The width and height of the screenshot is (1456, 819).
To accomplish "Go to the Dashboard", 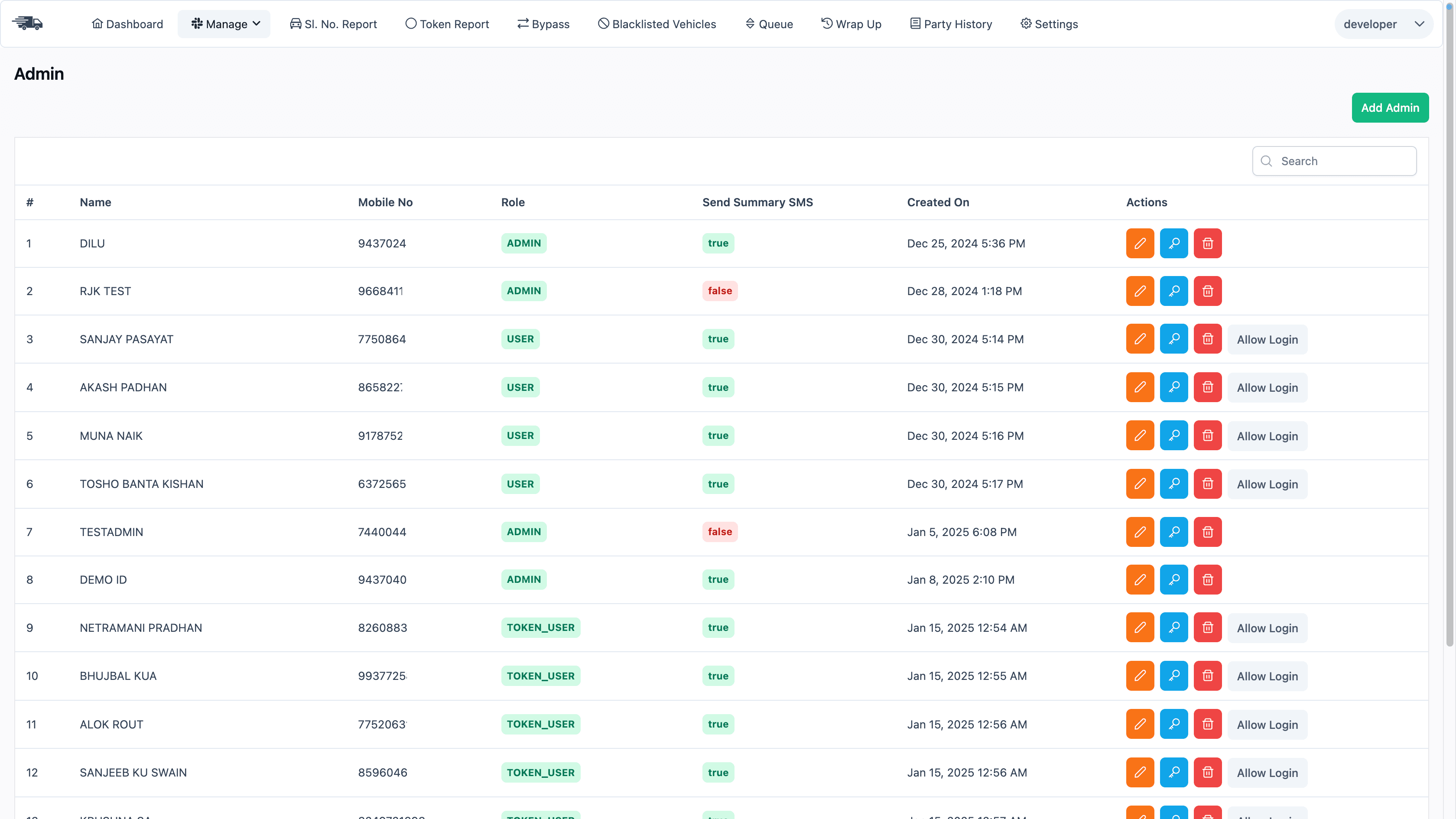I will 127,24.
